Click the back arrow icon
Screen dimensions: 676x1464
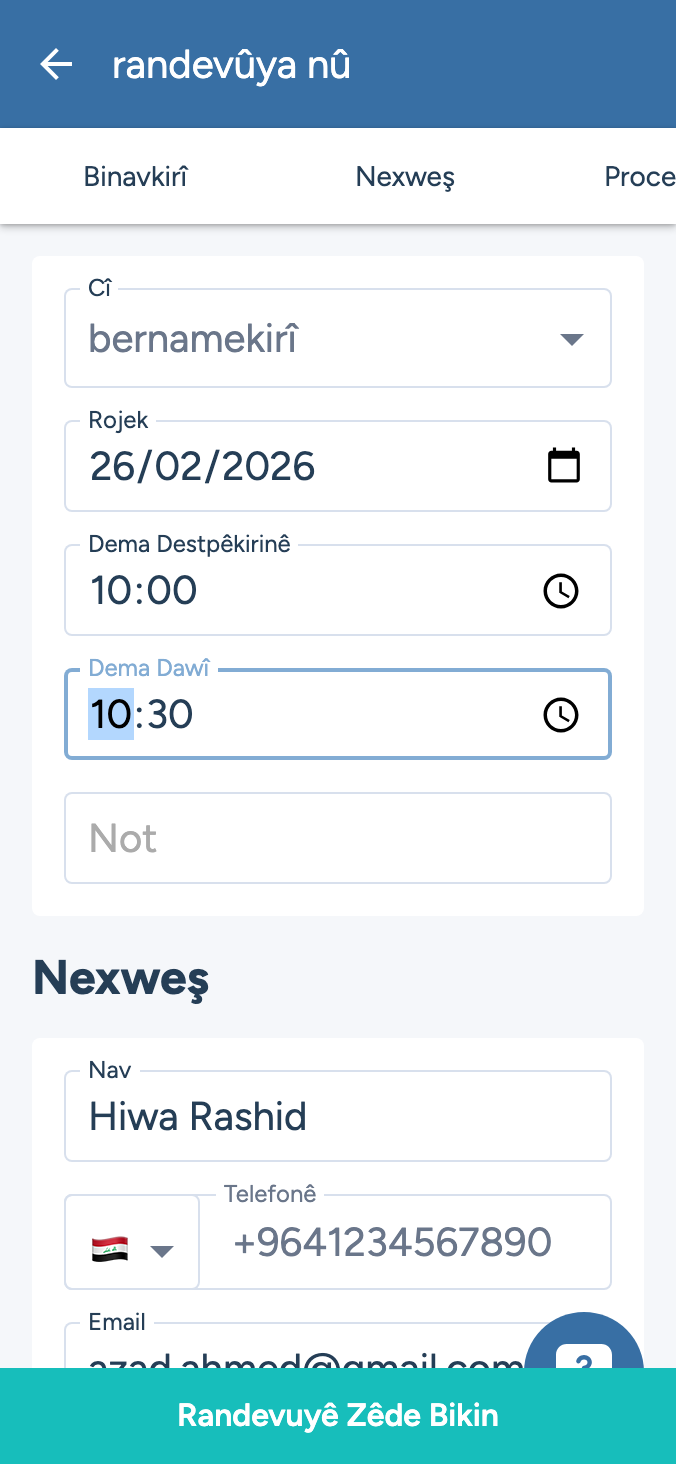pos(56,65)
